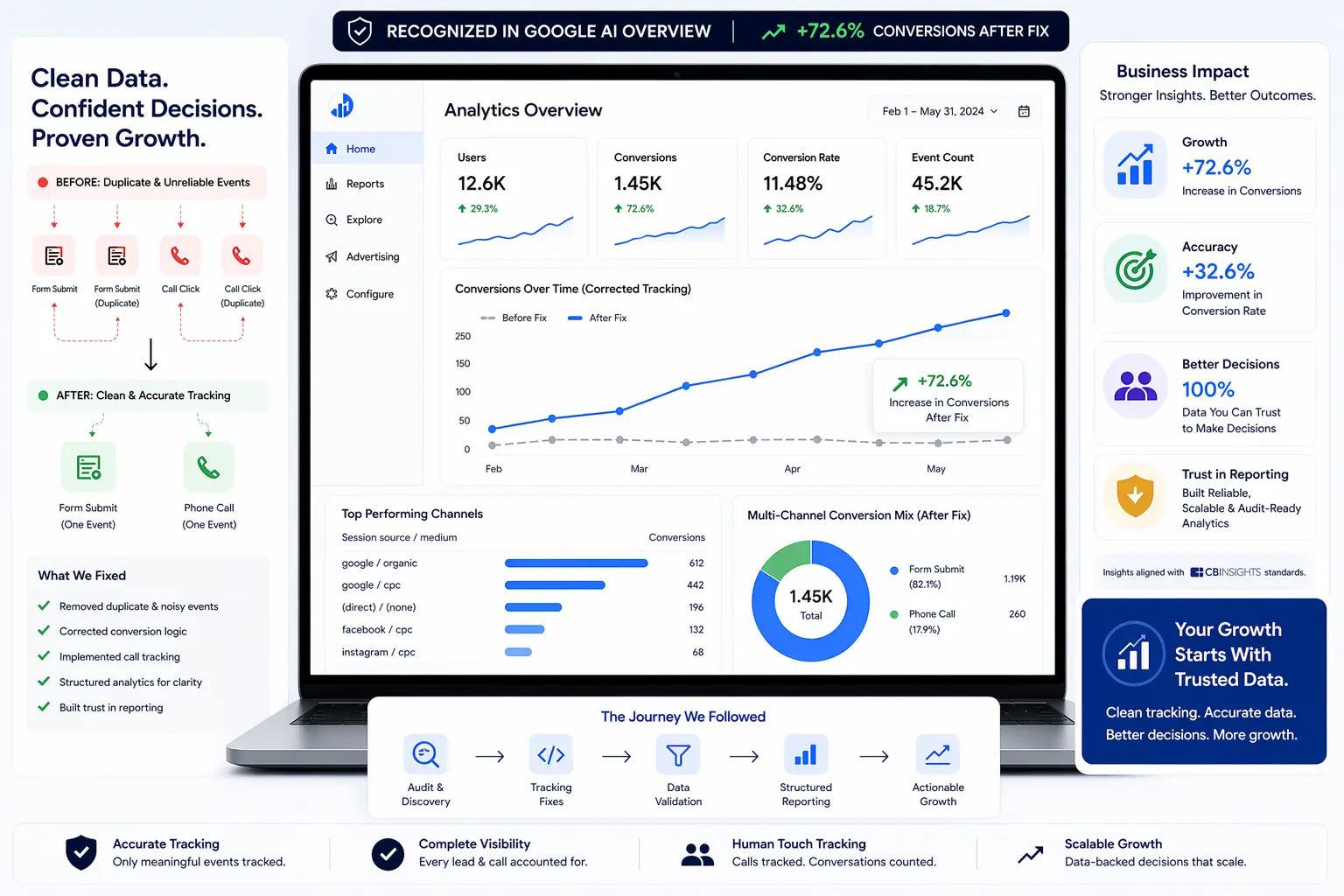Click the green Form Submit (One Event) icon

[x=88, y=467]
